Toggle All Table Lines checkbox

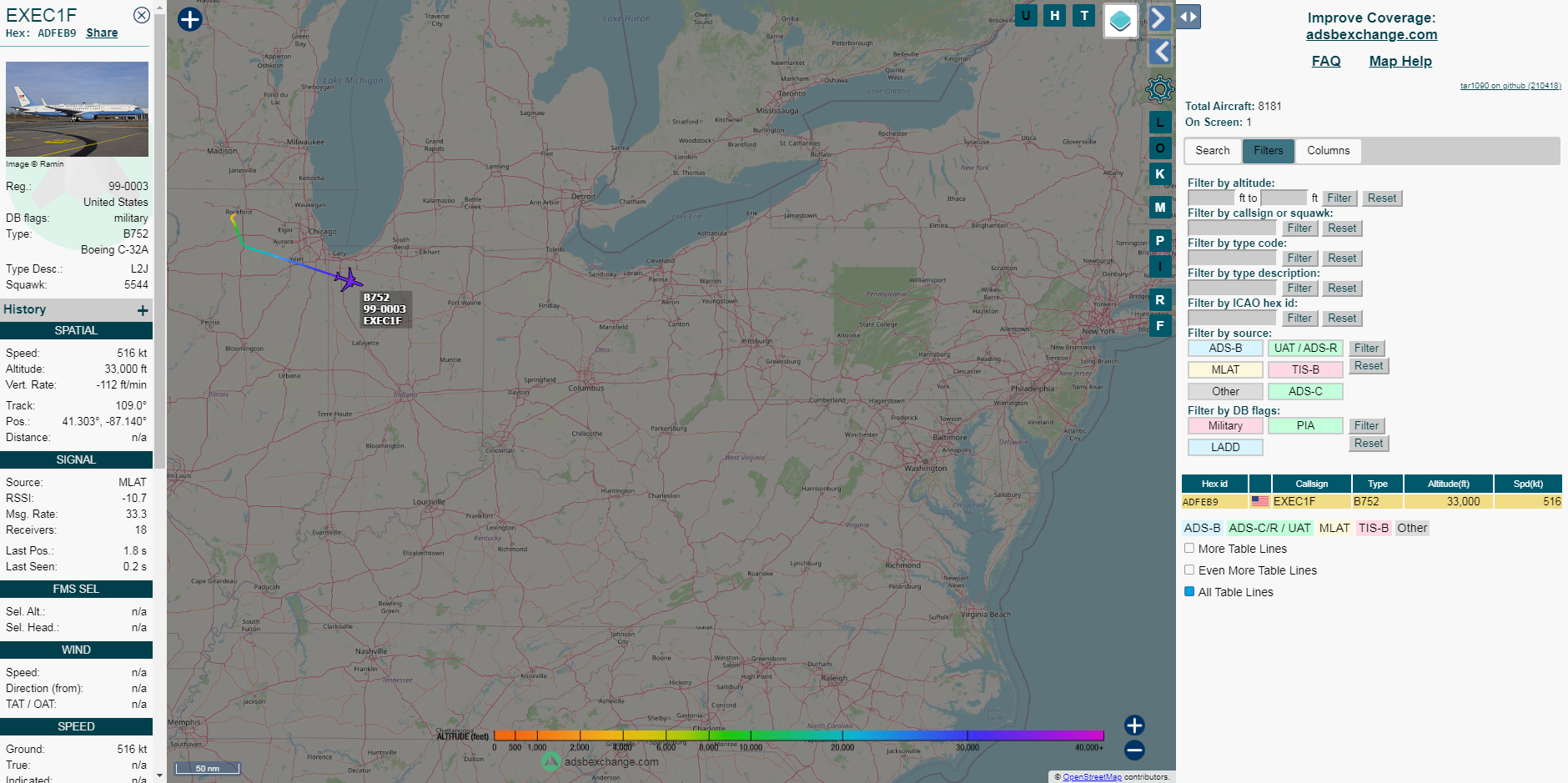tap(1189, 592)
